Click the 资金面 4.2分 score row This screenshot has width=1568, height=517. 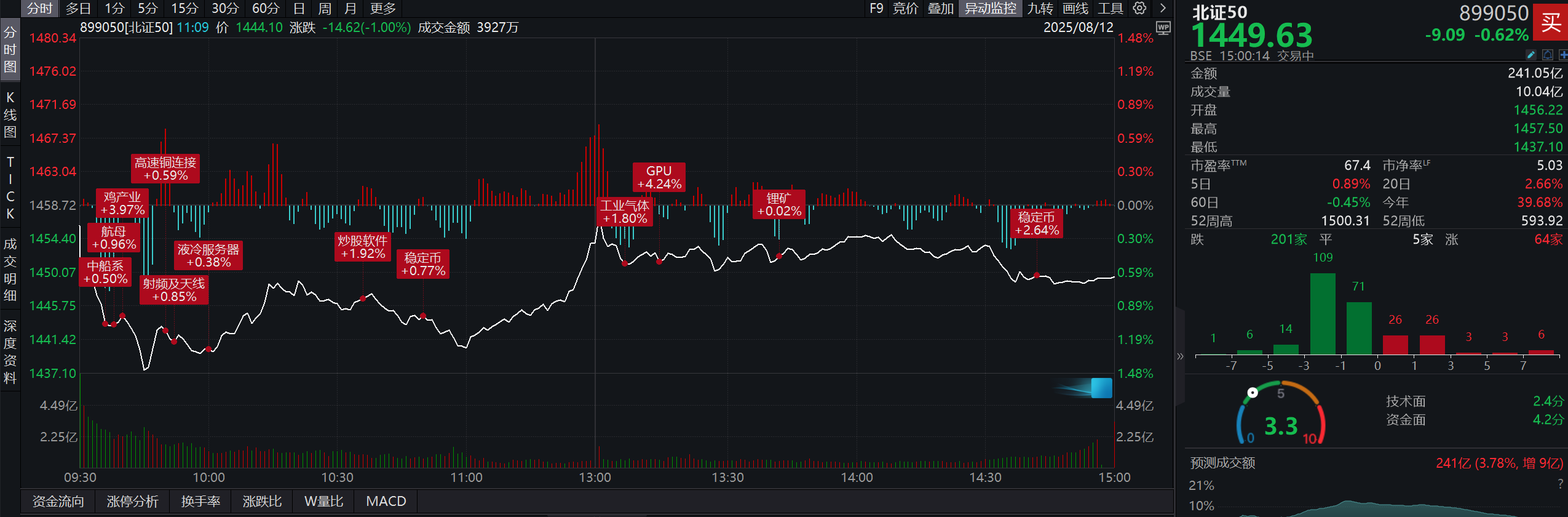pyautogui.click(x=1475, y=420)
